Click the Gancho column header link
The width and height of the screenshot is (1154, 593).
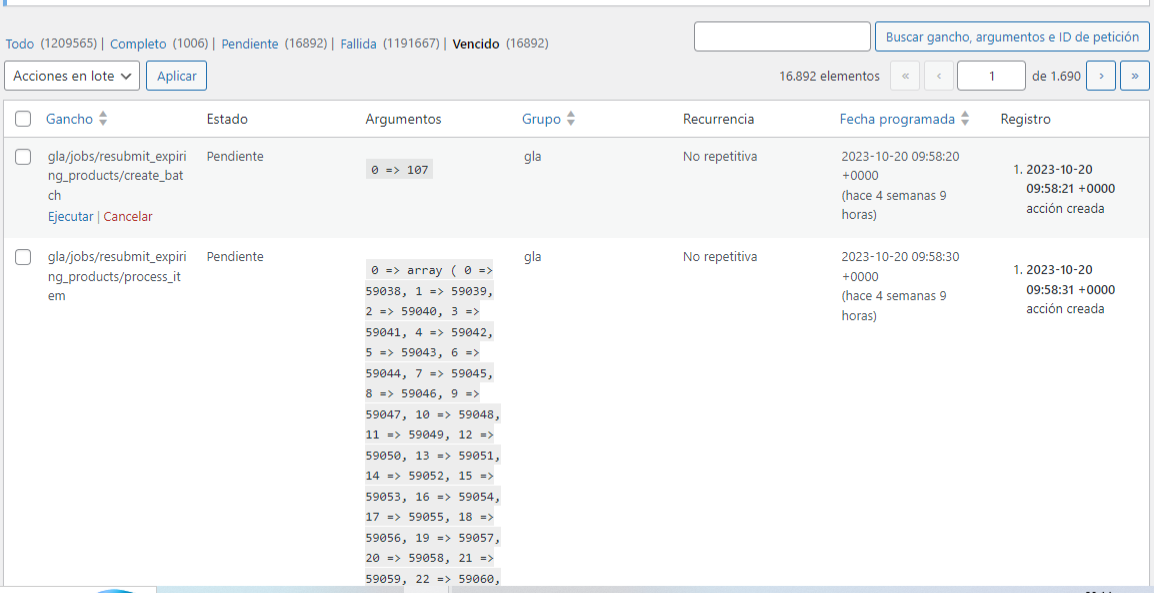click(69, 118)
